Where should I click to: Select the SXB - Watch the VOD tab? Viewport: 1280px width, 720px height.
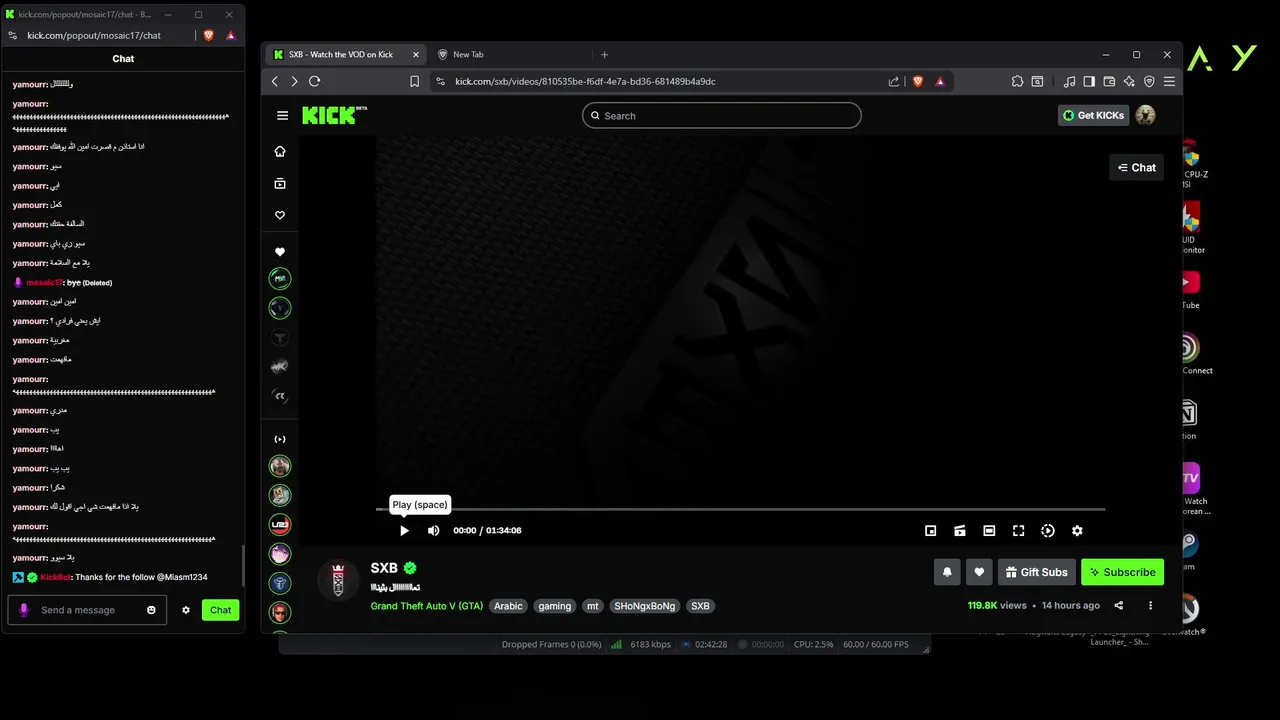click(345, 54)
